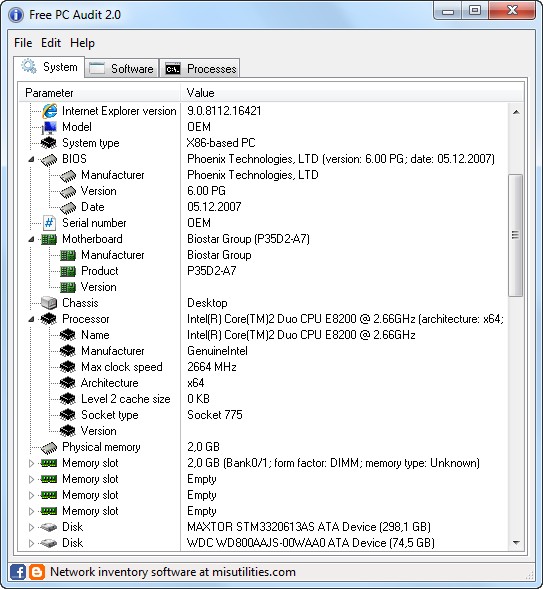
Task: Switch to the Processes tab
Action: click(200, 69)
